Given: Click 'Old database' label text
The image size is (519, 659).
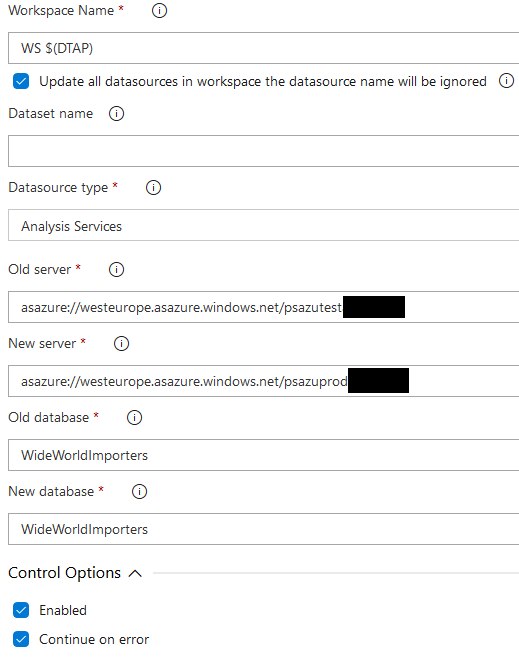Looking at the screenshot, I should tap(49, 417).
